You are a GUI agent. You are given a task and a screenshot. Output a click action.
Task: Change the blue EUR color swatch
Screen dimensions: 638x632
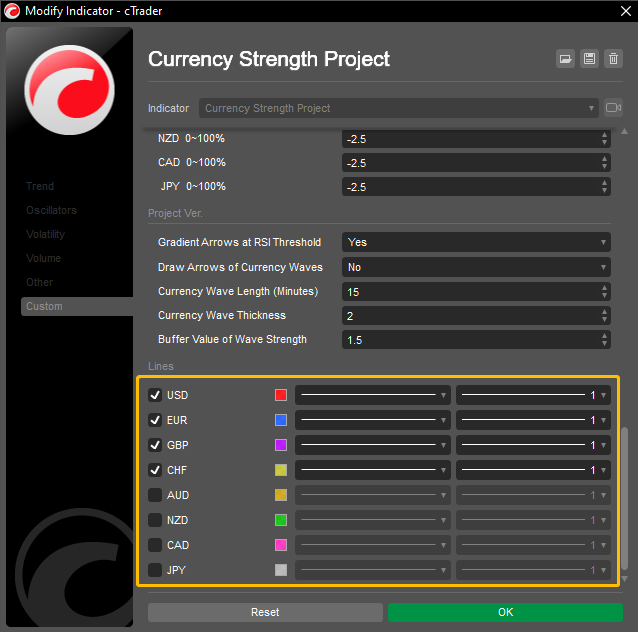click(281, 420)
